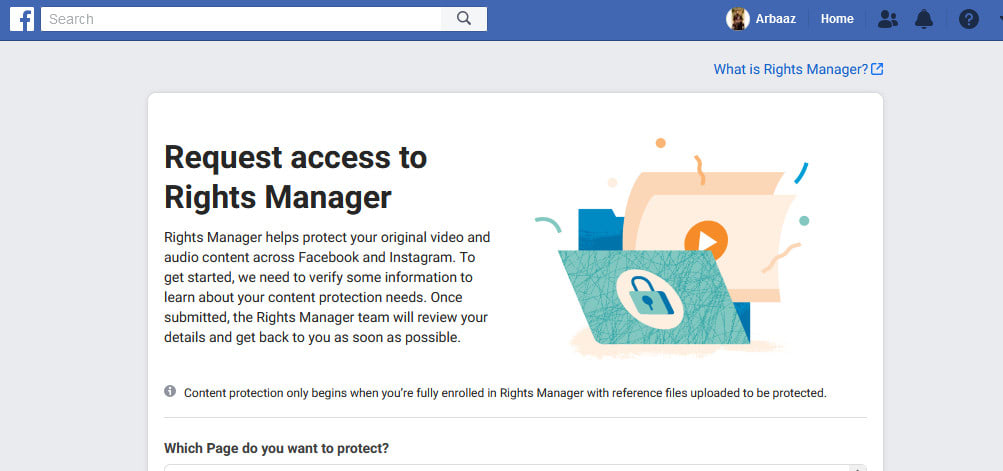Open the "What is Rights Manager?" link
Screen dimensions: 1003x471
click(790, 69)
